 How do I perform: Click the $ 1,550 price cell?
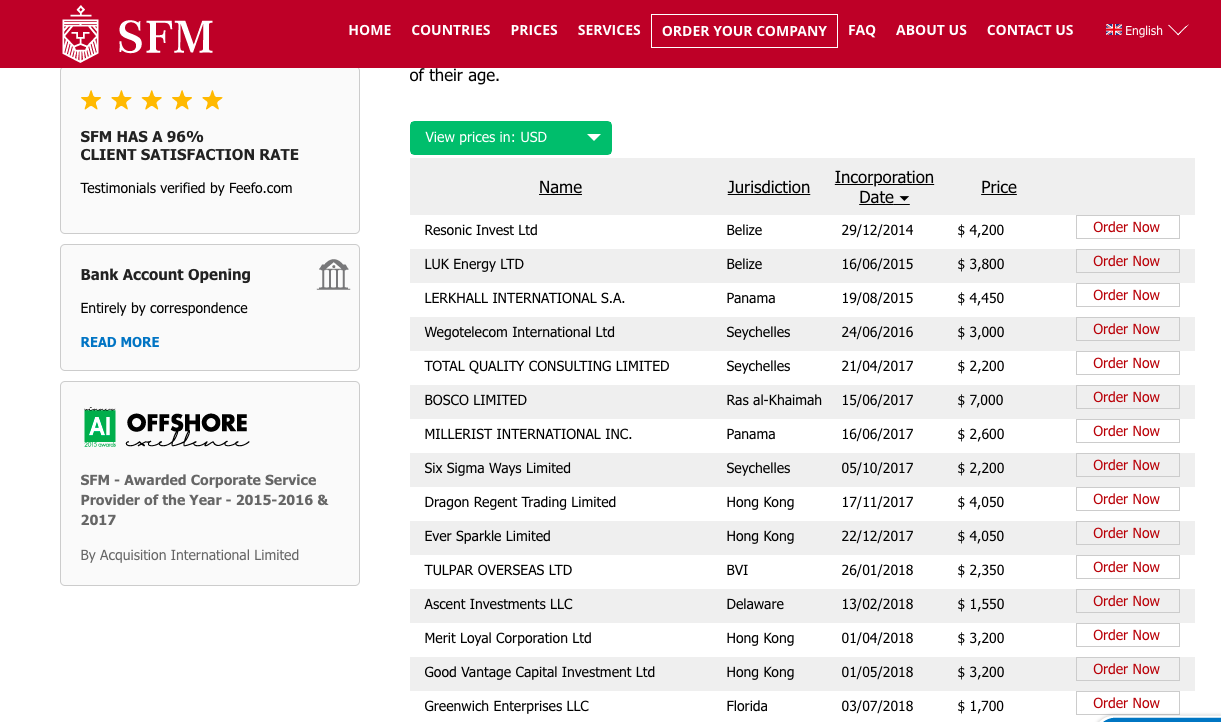[981, 604]
